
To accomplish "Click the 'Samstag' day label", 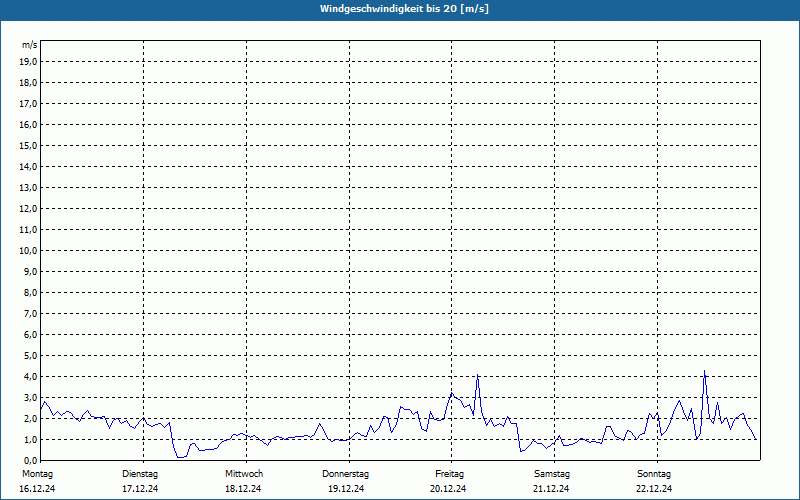I will [552, 474].
